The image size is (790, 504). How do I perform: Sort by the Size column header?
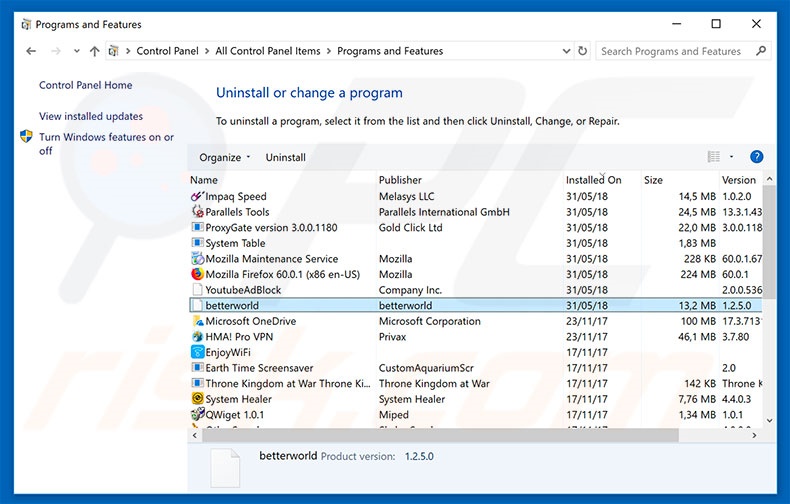[653, 180]
